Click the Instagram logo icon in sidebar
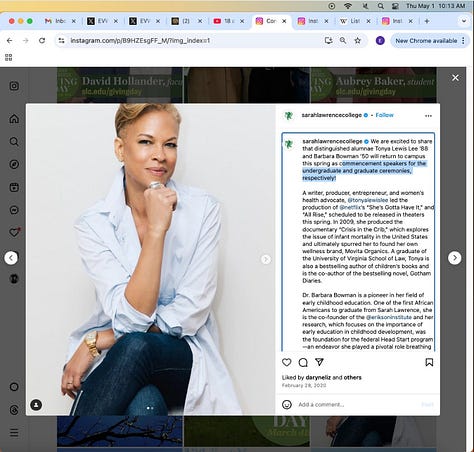 click(14, 86)
